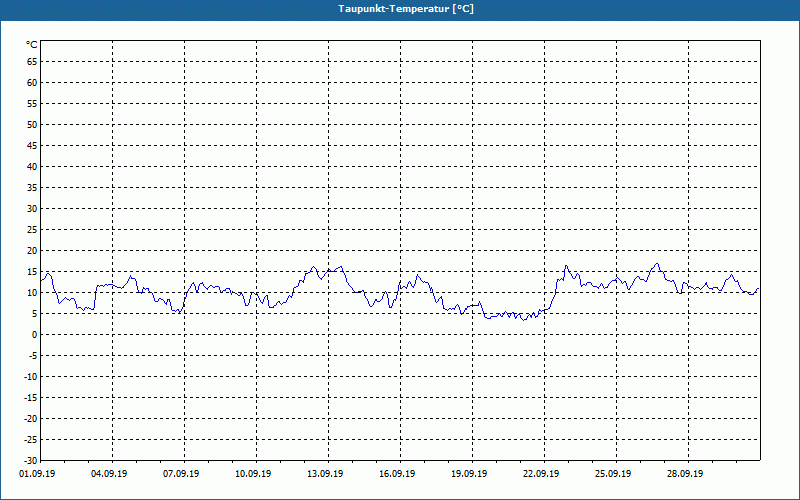This screenshot has width=800, height=500.
Task: Click the 30 value on the temperature axis
Action: [32, 209]
